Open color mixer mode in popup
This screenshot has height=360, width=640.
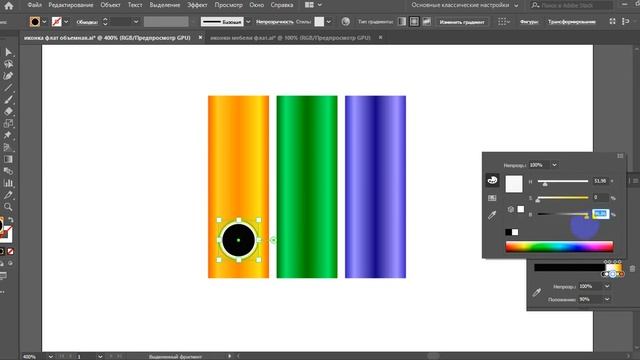492,180
